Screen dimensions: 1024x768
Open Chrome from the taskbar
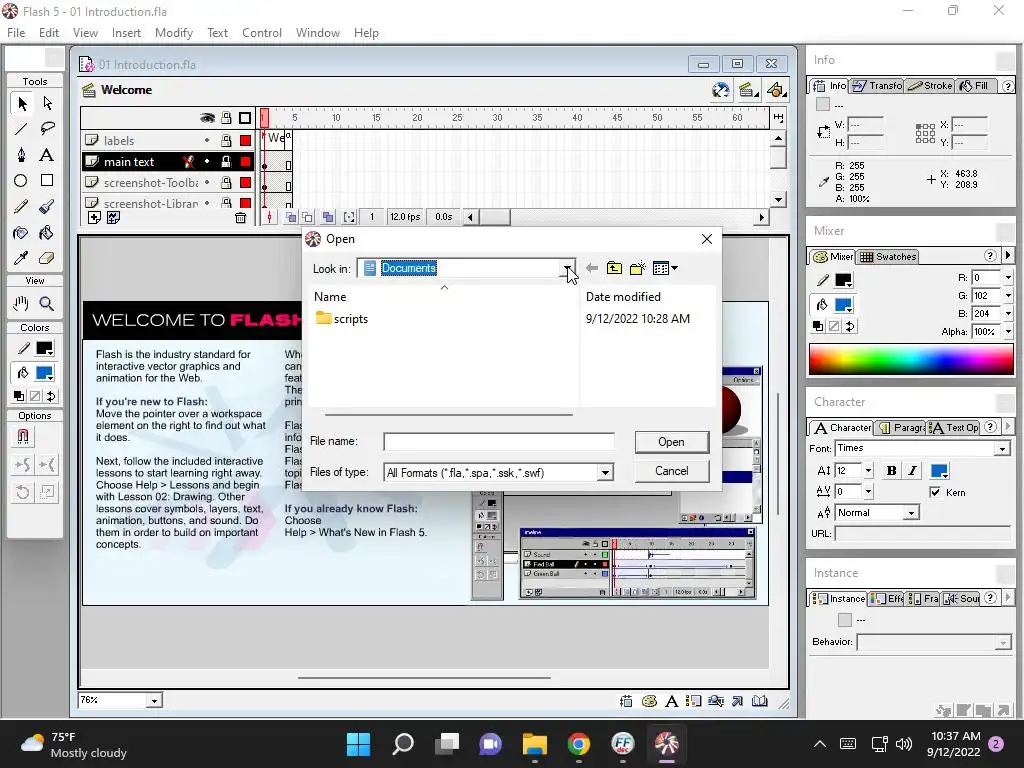pyautogui.click(x=579, y=744)
